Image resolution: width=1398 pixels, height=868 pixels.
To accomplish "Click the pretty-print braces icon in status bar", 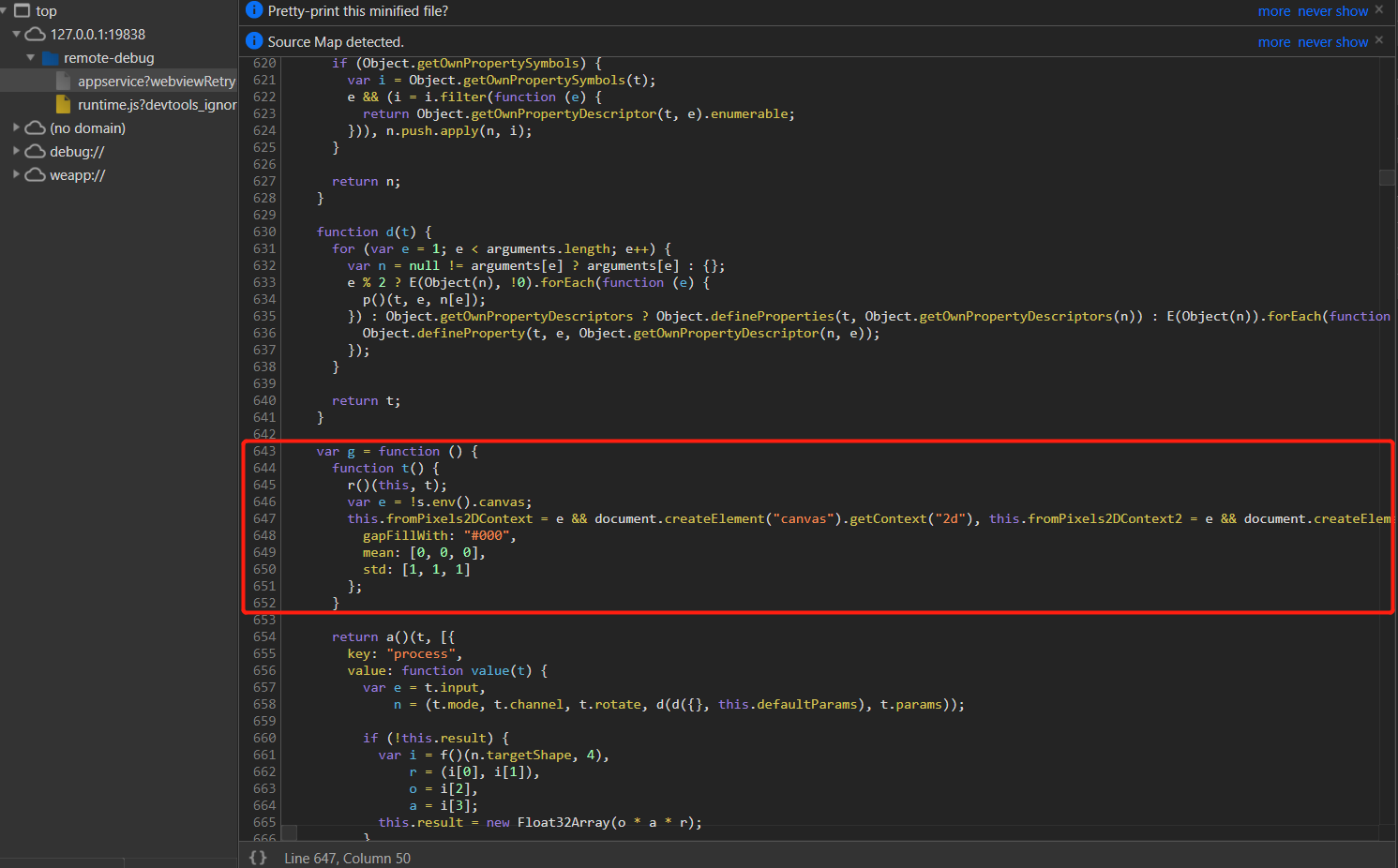I will (x=257, y=857).
